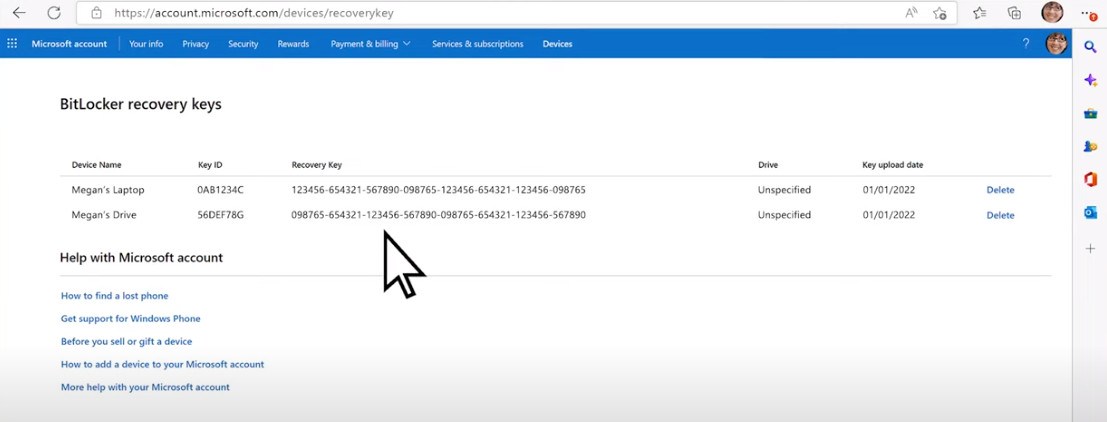Open the sidebar Office icon
Image resolution: width=1107 pixels, height=422 pixels.
(1090, 179)
